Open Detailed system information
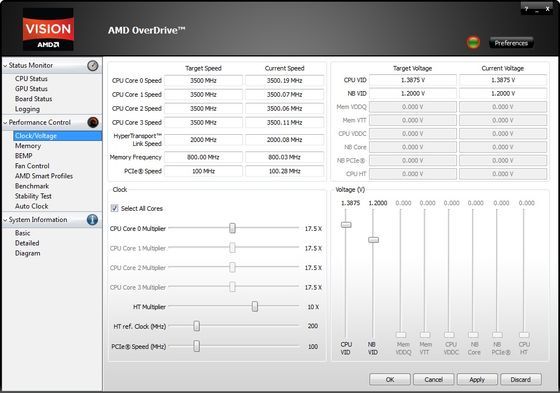Image resolution: width=560 pixels, height=393 pixels. 27,243
